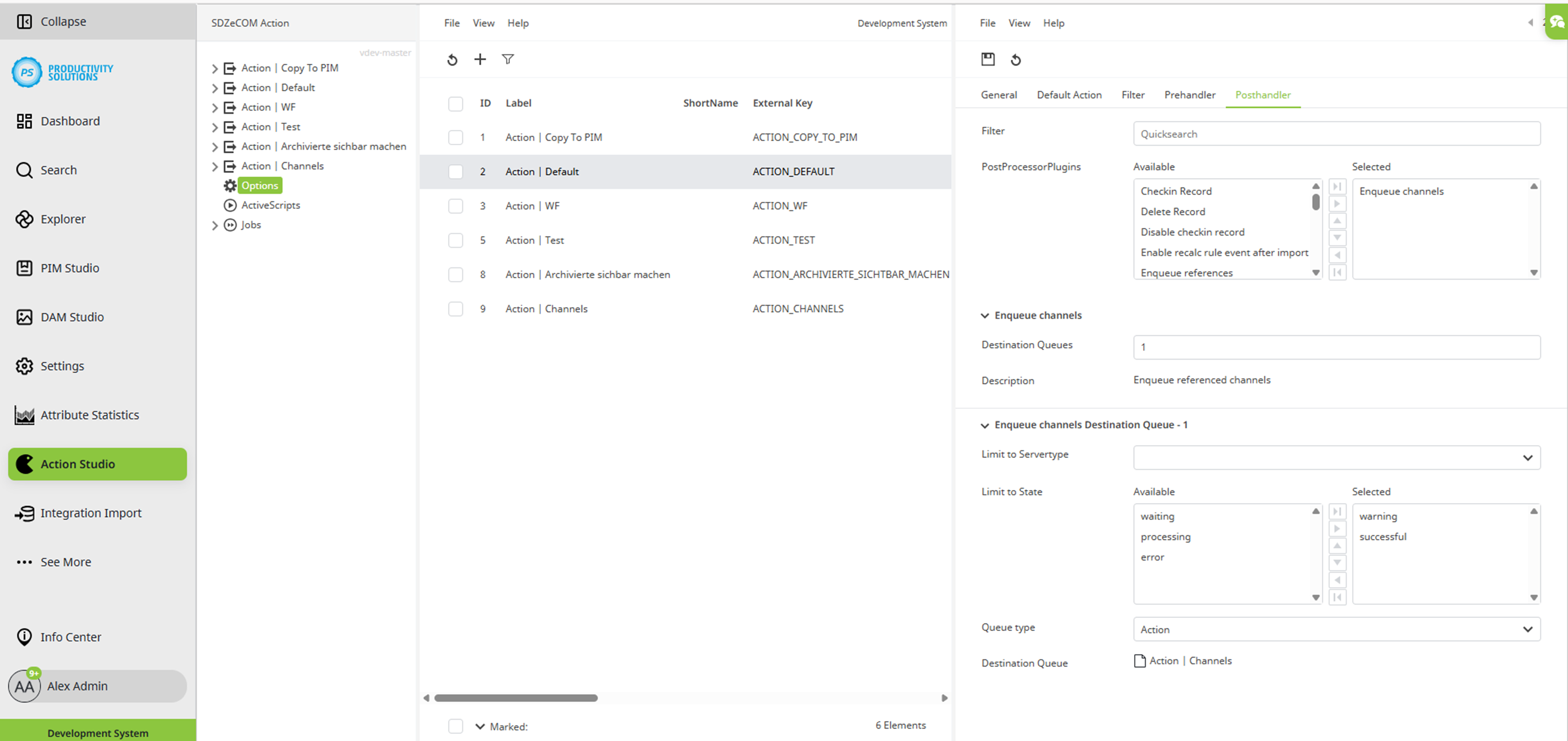
Task: Check the row Action | Copy To PIM
Action: point(455,138)
